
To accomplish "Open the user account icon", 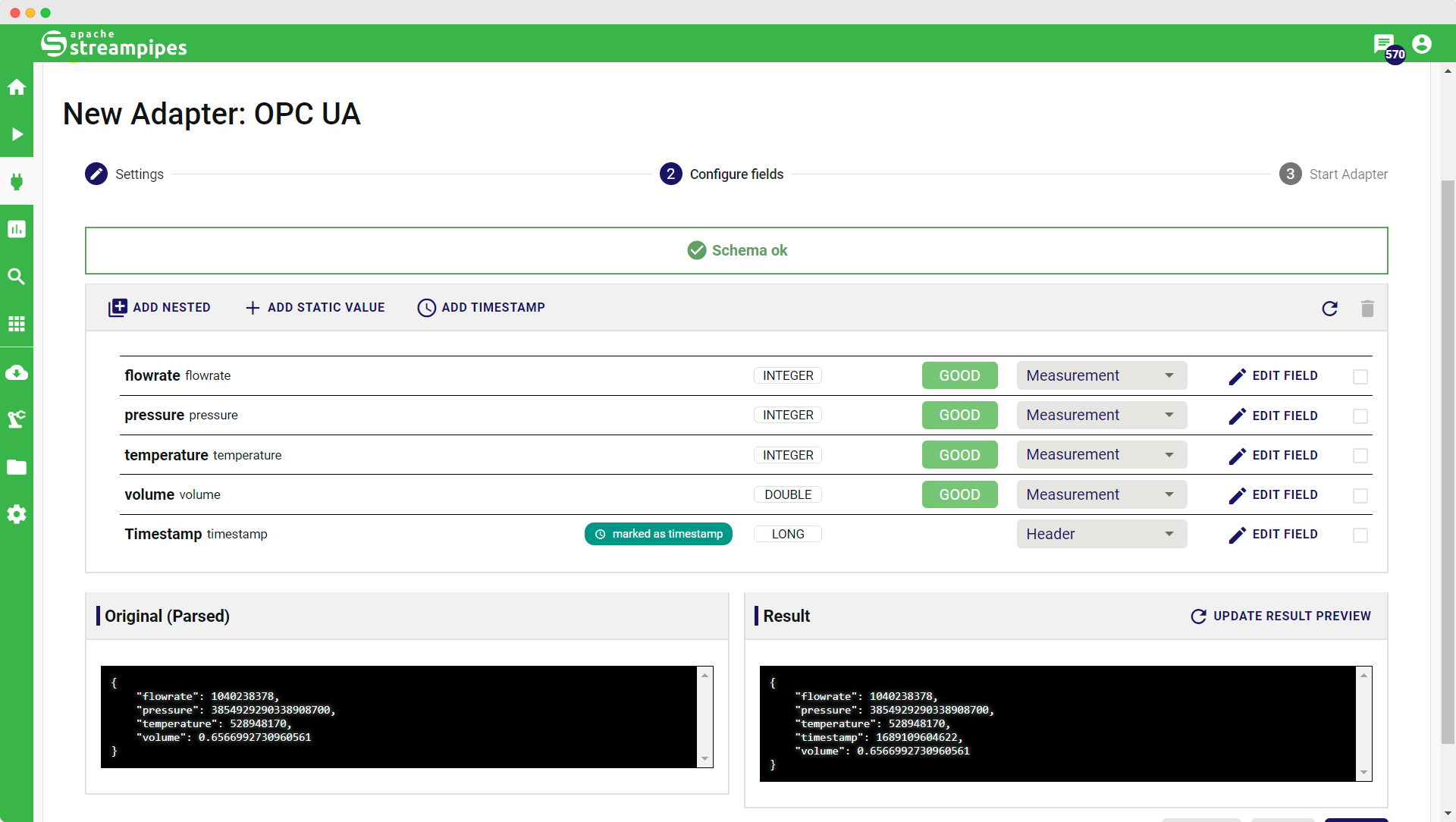I will point(1422,44).
